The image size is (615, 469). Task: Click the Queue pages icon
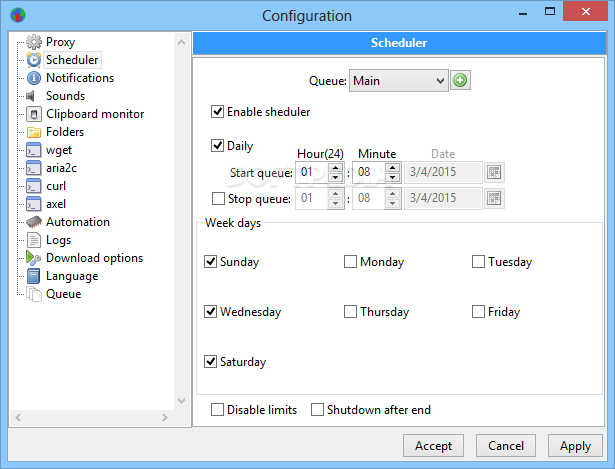coord(34,294)
